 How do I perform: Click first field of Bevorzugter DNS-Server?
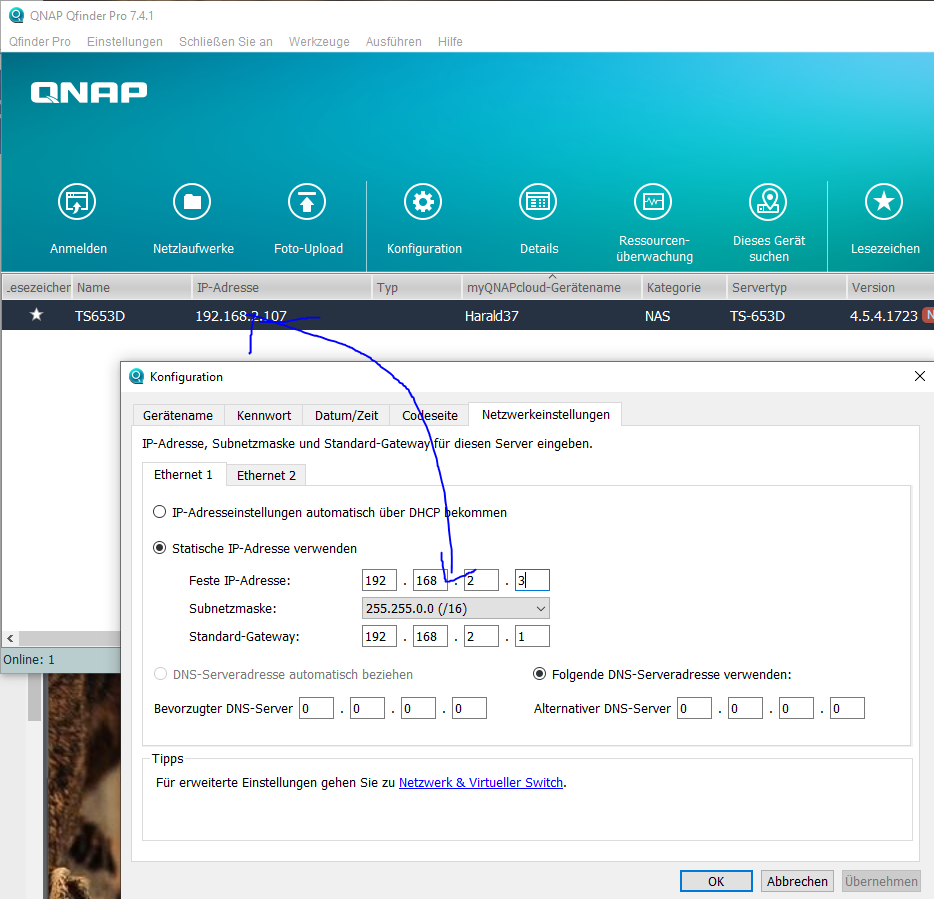tap(316, 708)
